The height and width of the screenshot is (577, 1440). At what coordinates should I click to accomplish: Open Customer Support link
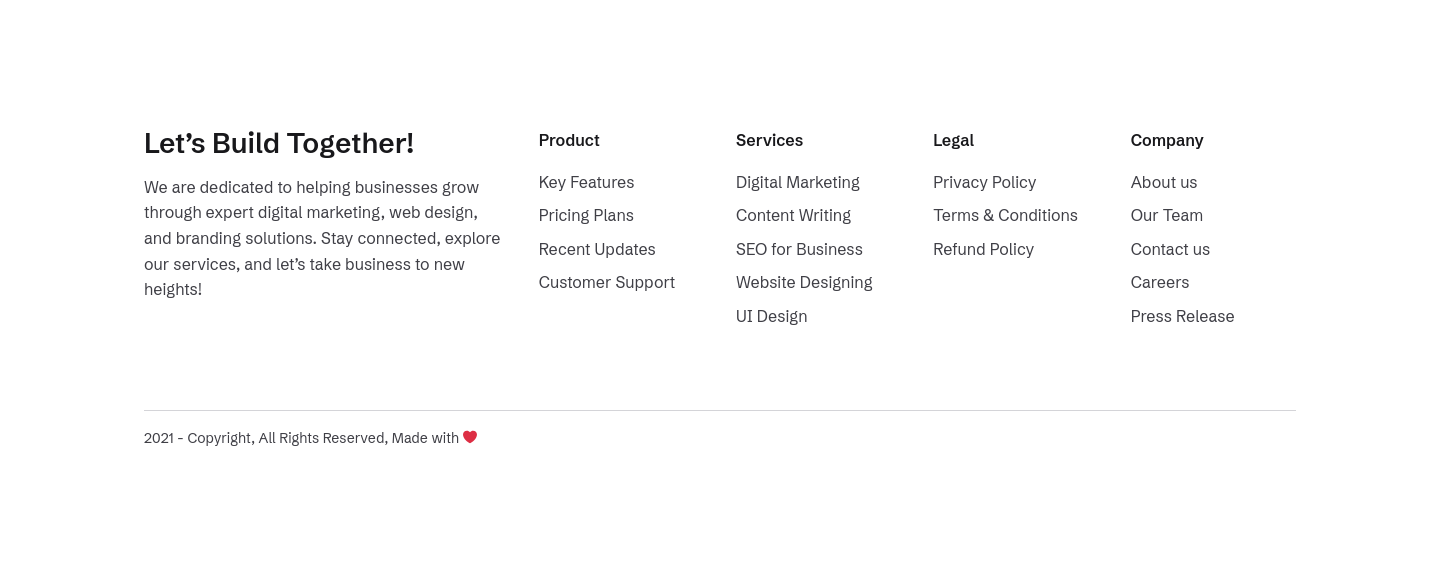(x=606, y=282)
